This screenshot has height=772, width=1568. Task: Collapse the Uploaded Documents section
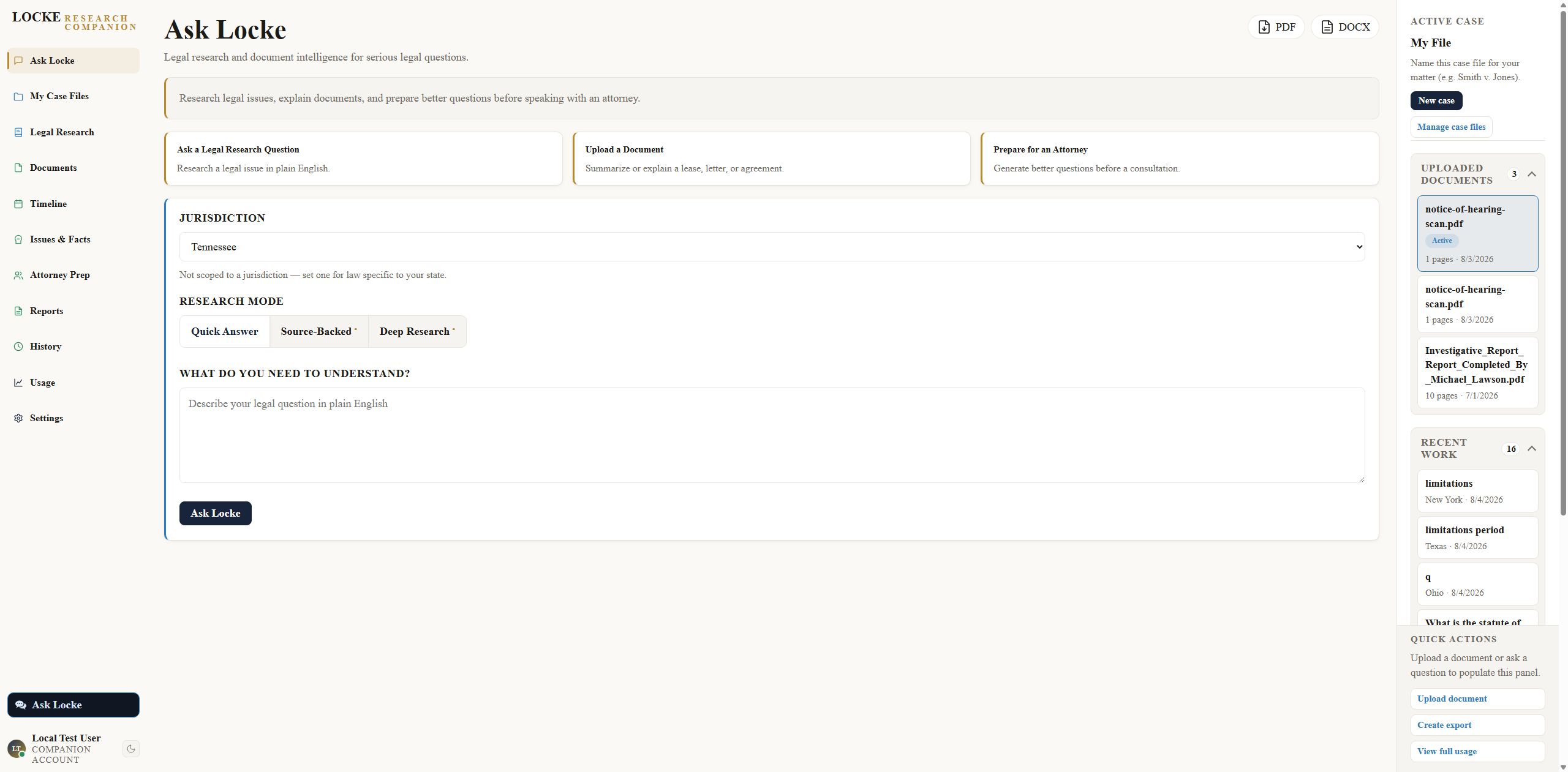coord(1531,174)
